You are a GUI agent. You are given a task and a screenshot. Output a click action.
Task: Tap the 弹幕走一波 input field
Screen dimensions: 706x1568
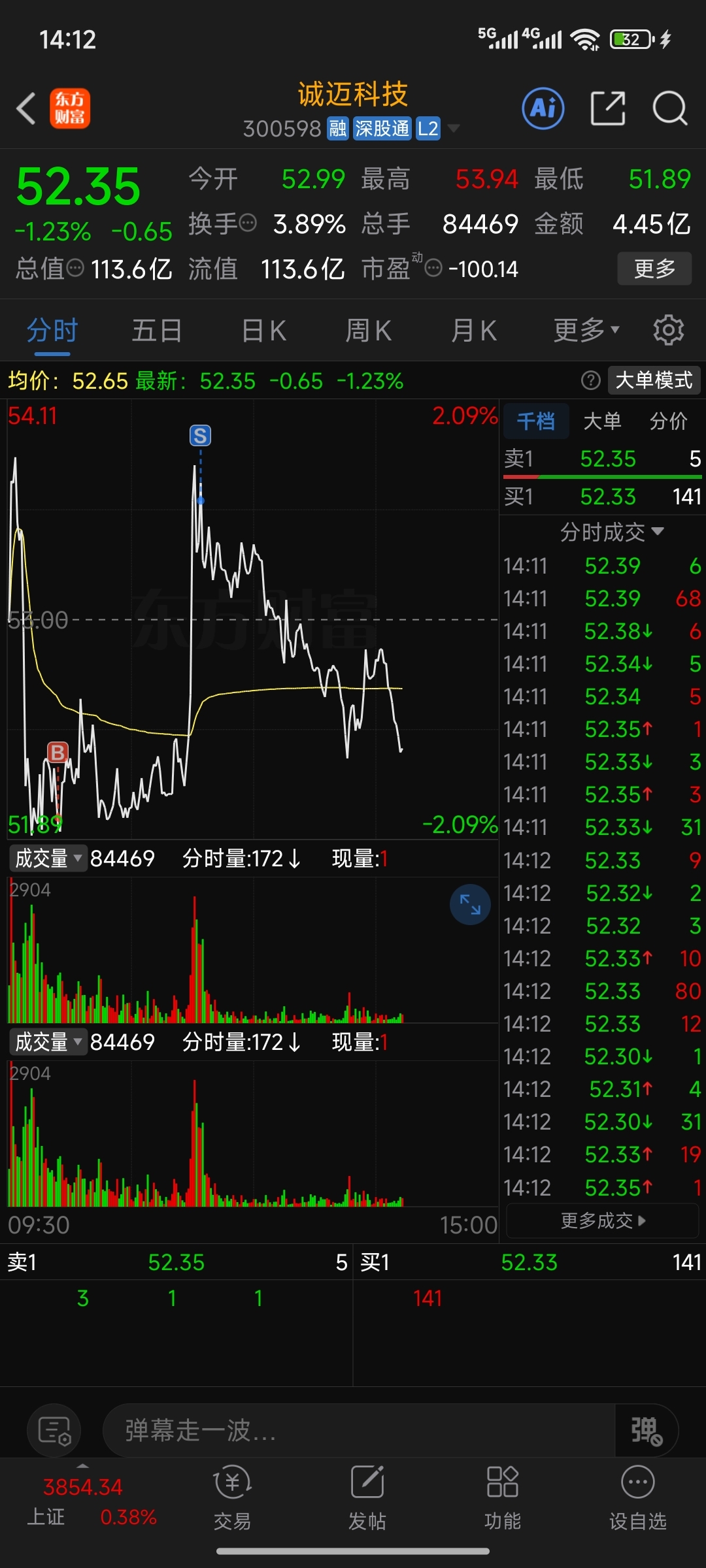click(x=360, y=1431)
